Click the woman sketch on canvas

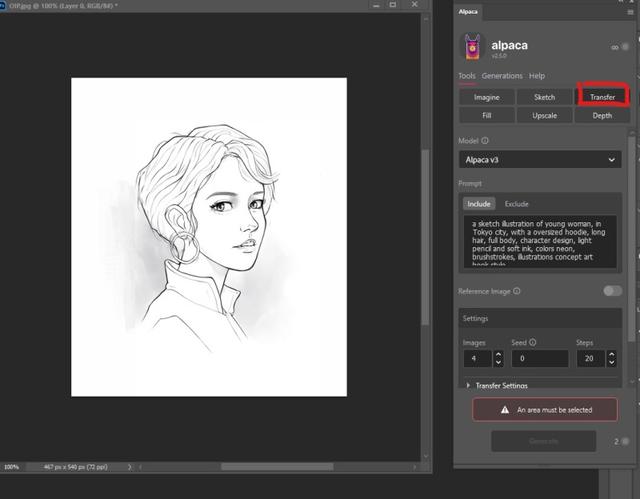click(208, 237)
